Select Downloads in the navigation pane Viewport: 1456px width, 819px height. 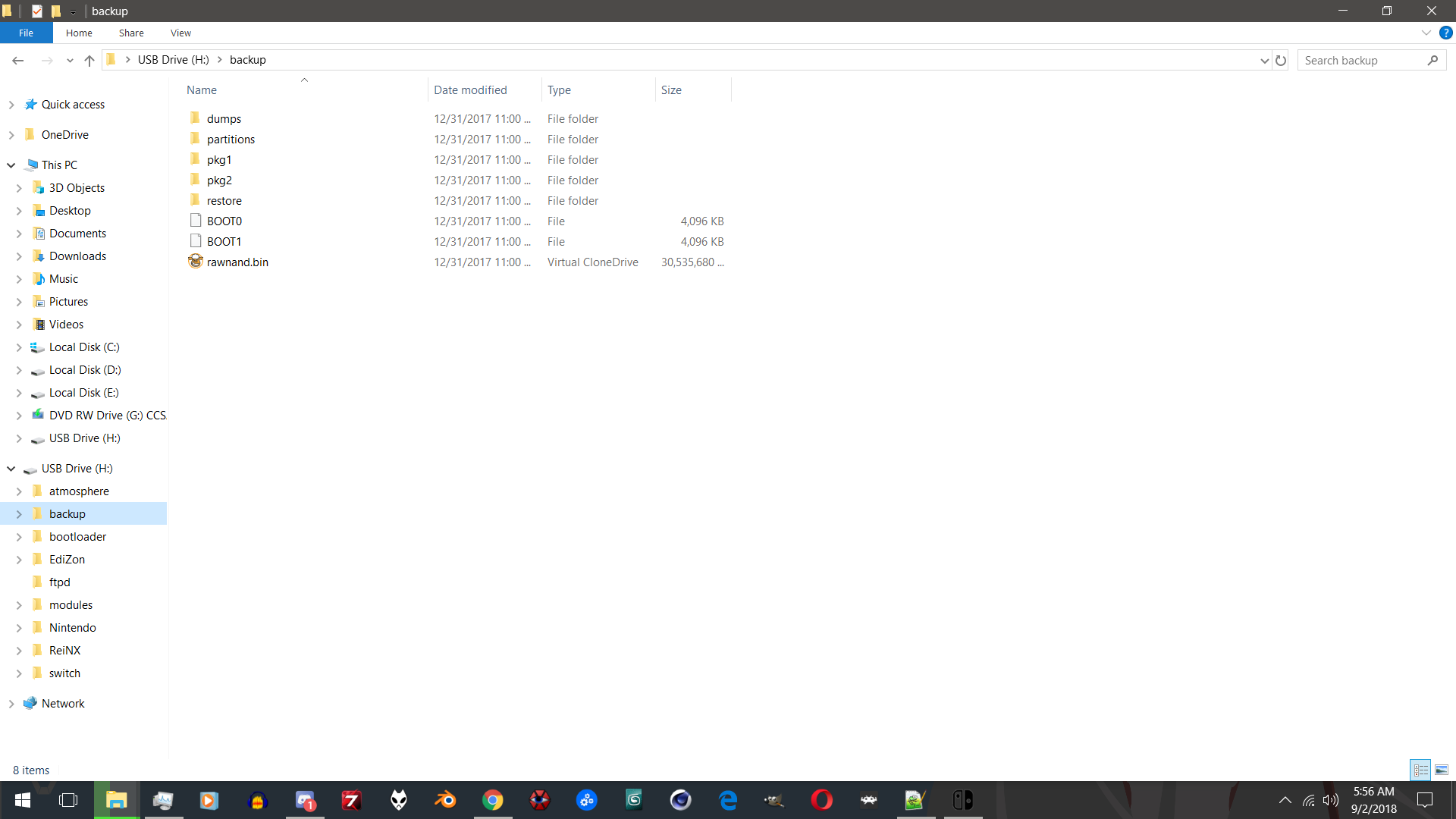click(x=77, y=256)
